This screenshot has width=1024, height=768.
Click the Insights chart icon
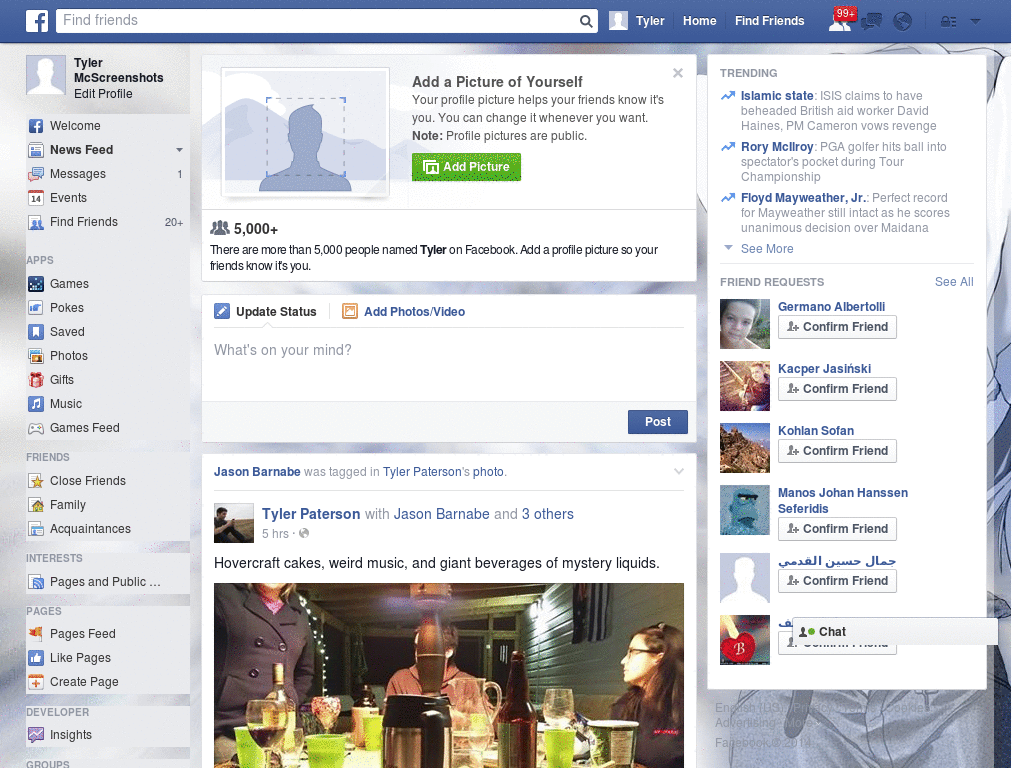36,735
